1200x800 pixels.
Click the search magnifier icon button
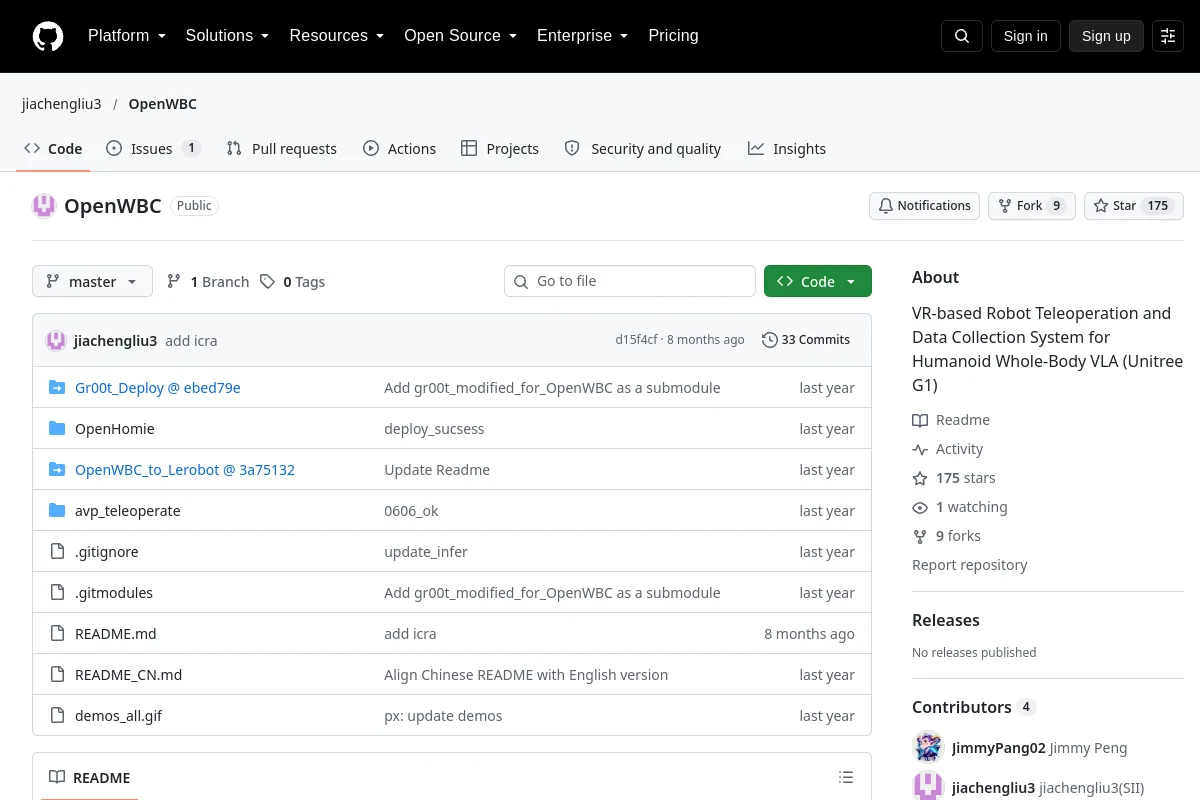point(962,36)
